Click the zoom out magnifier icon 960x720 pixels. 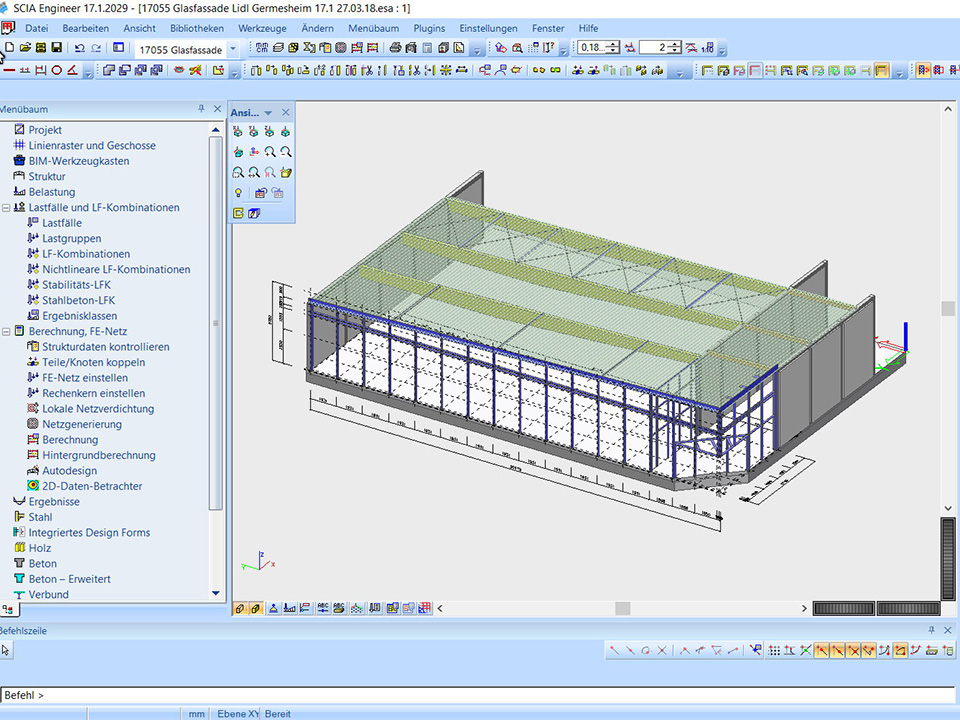point(286,152)
